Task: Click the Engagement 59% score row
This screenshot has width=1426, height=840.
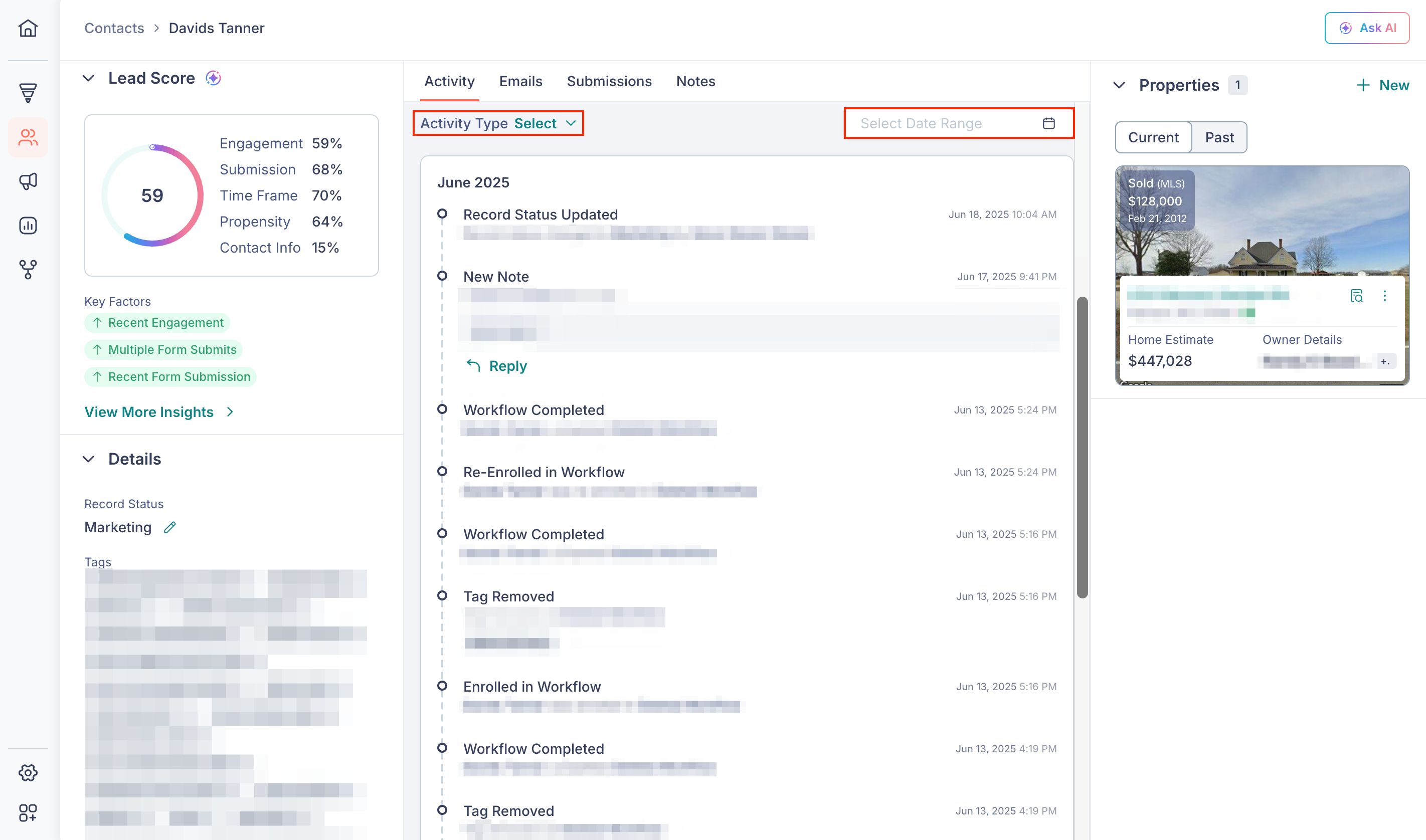Action: 281,144
